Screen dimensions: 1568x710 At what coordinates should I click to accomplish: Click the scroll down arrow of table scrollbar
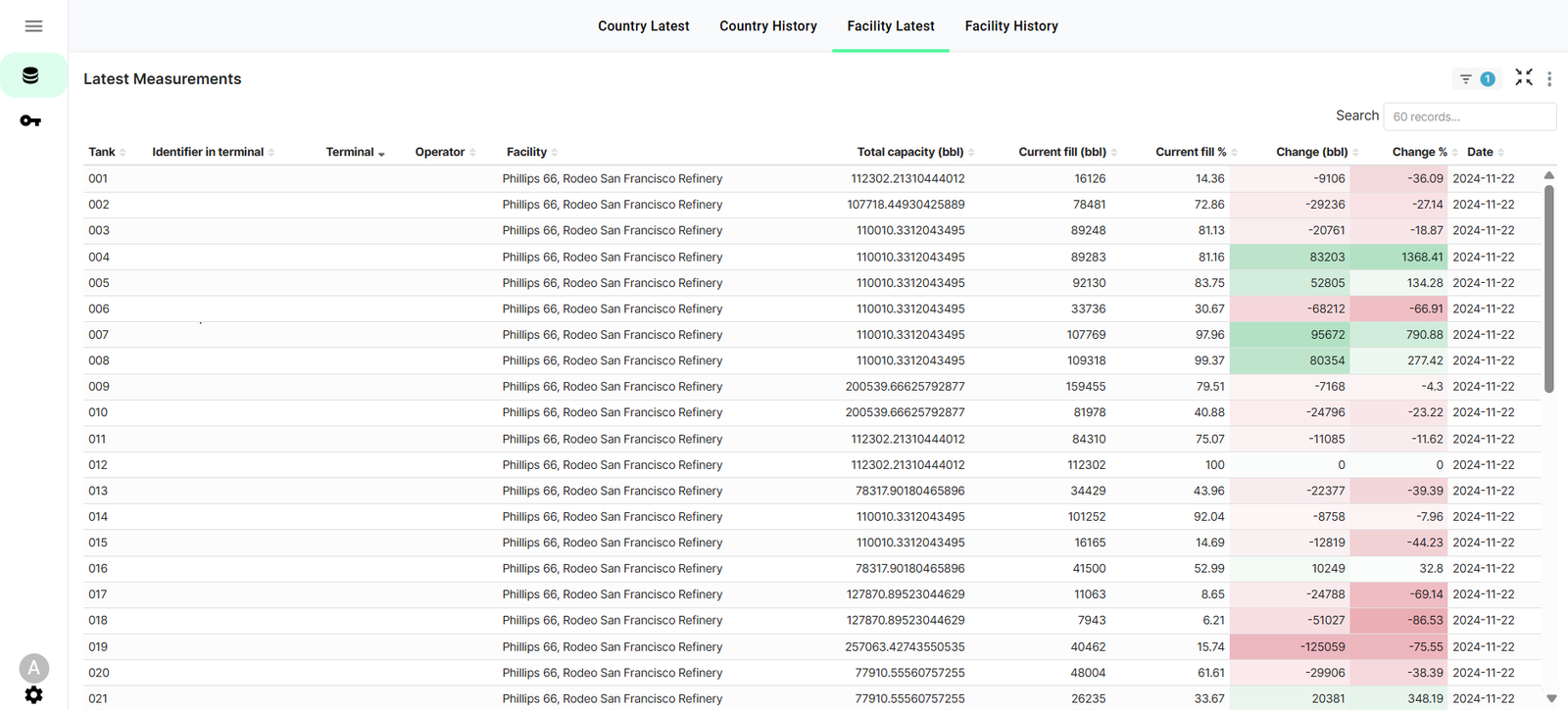pyautogui.click(x=1551, y=698)
